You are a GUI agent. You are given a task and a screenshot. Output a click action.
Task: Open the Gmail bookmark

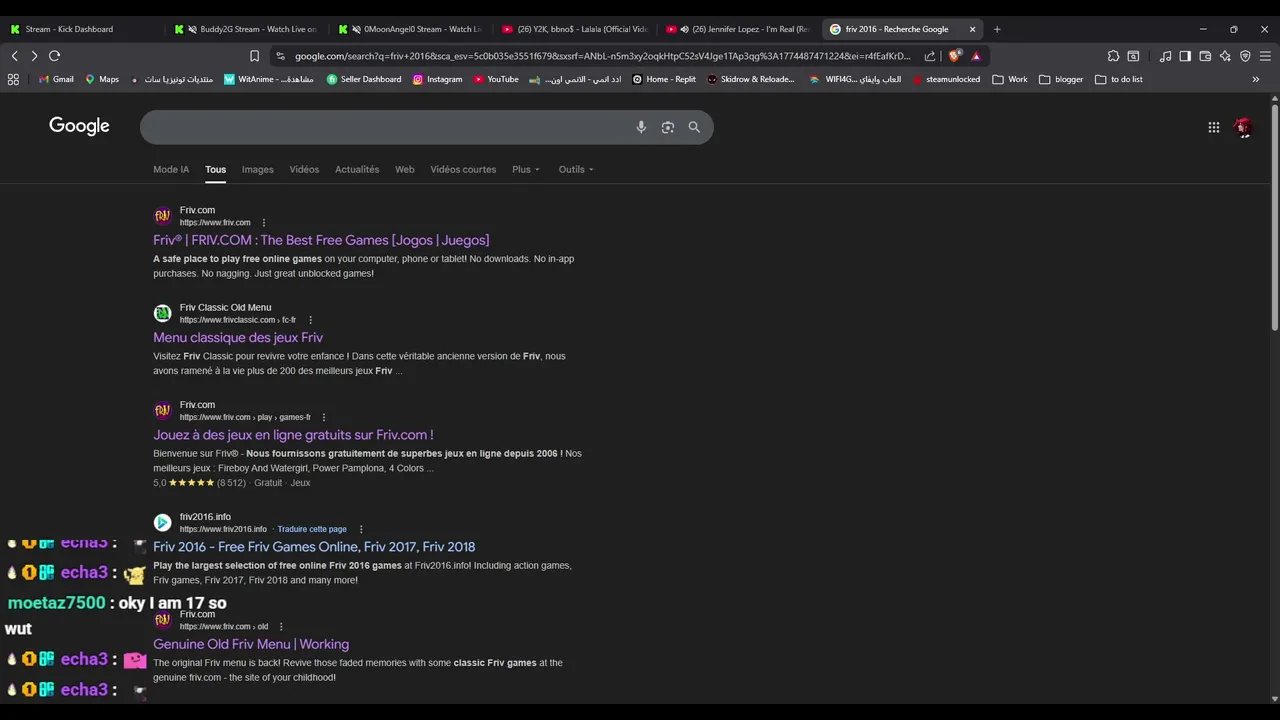pyautogui.click(x=56, y=79)
